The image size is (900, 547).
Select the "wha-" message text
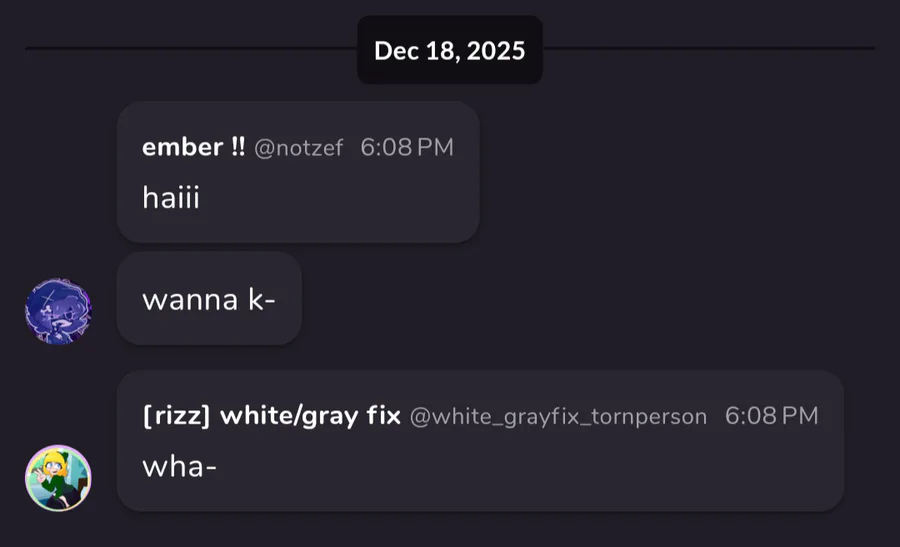coord(180,465)
